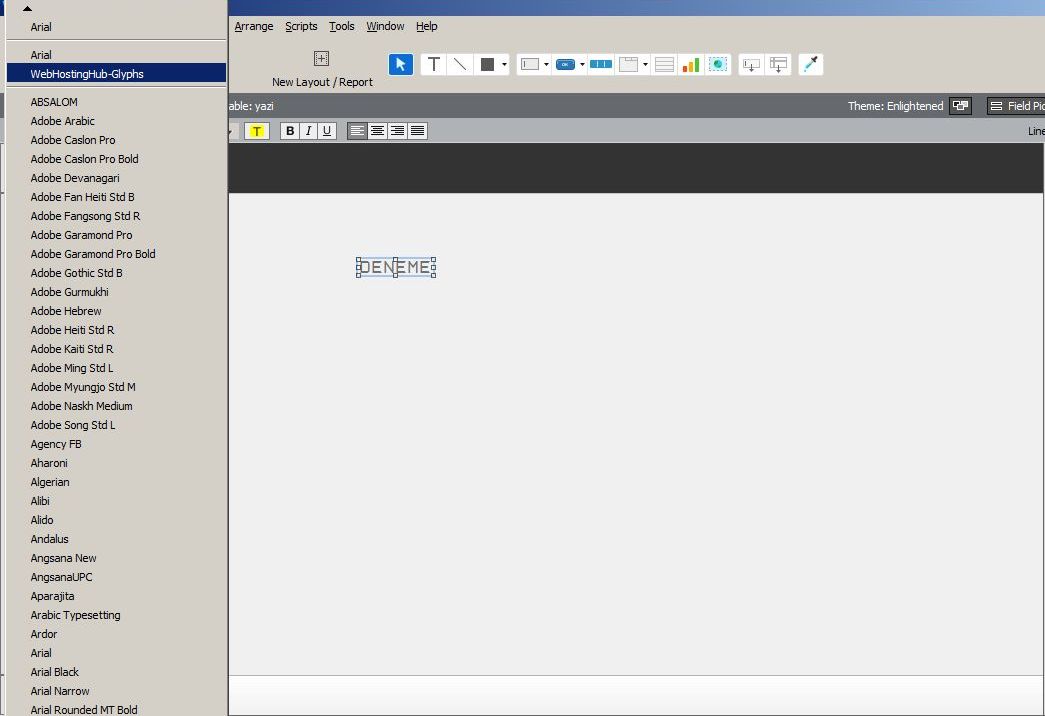Select the Format Painter tool
Screen dimensions: 1045x716
click(811, 64)
